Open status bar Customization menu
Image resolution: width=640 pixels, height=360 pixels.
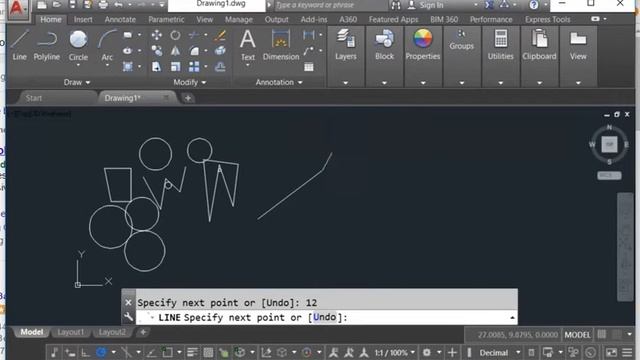coord(627,352)
